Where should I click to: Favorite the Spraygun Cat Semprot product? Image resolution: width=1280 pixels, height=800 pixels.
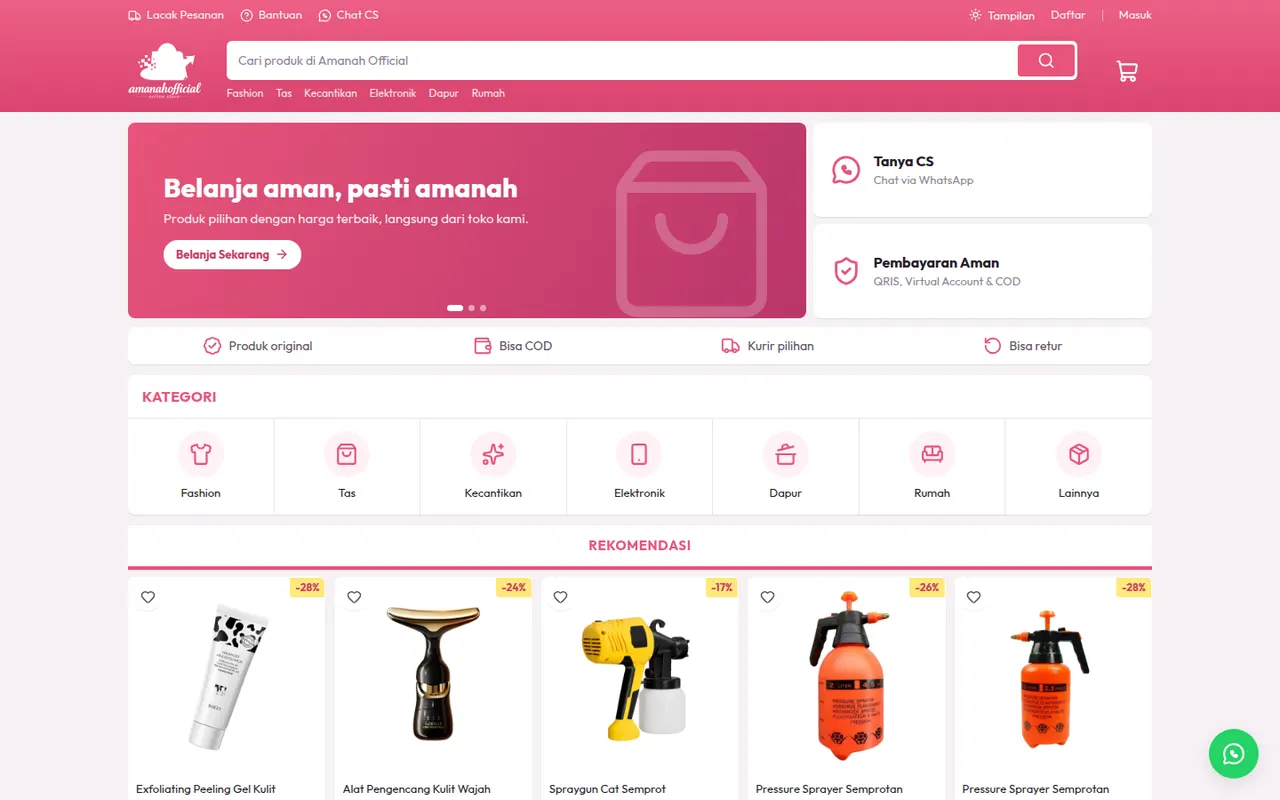pos(560,597)
